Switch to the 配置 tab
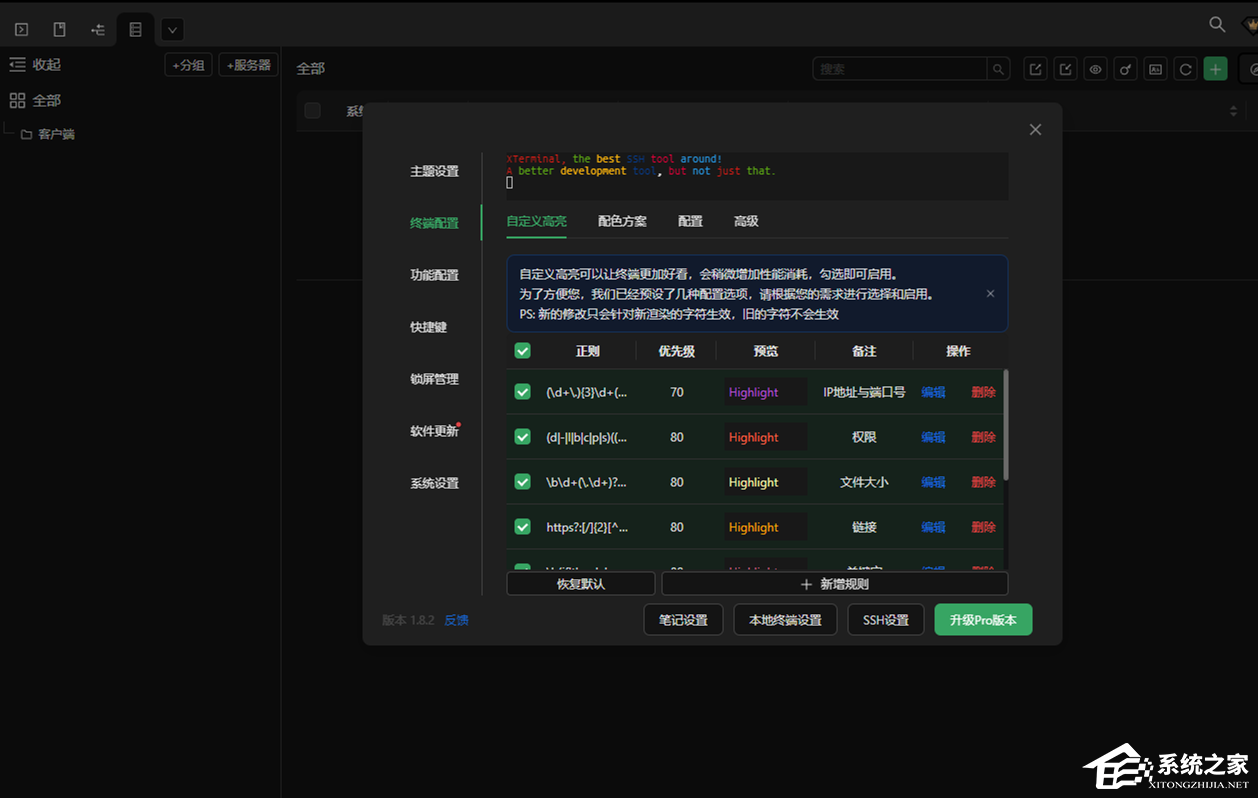This screenshot has height=798, width=1258. coord(690,221)
